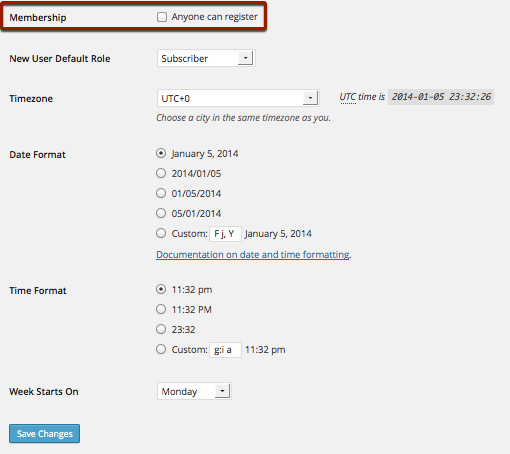Click the UTC time value 2014-01-05 23:32:26
510x454 pixels.
coord(441,97)
